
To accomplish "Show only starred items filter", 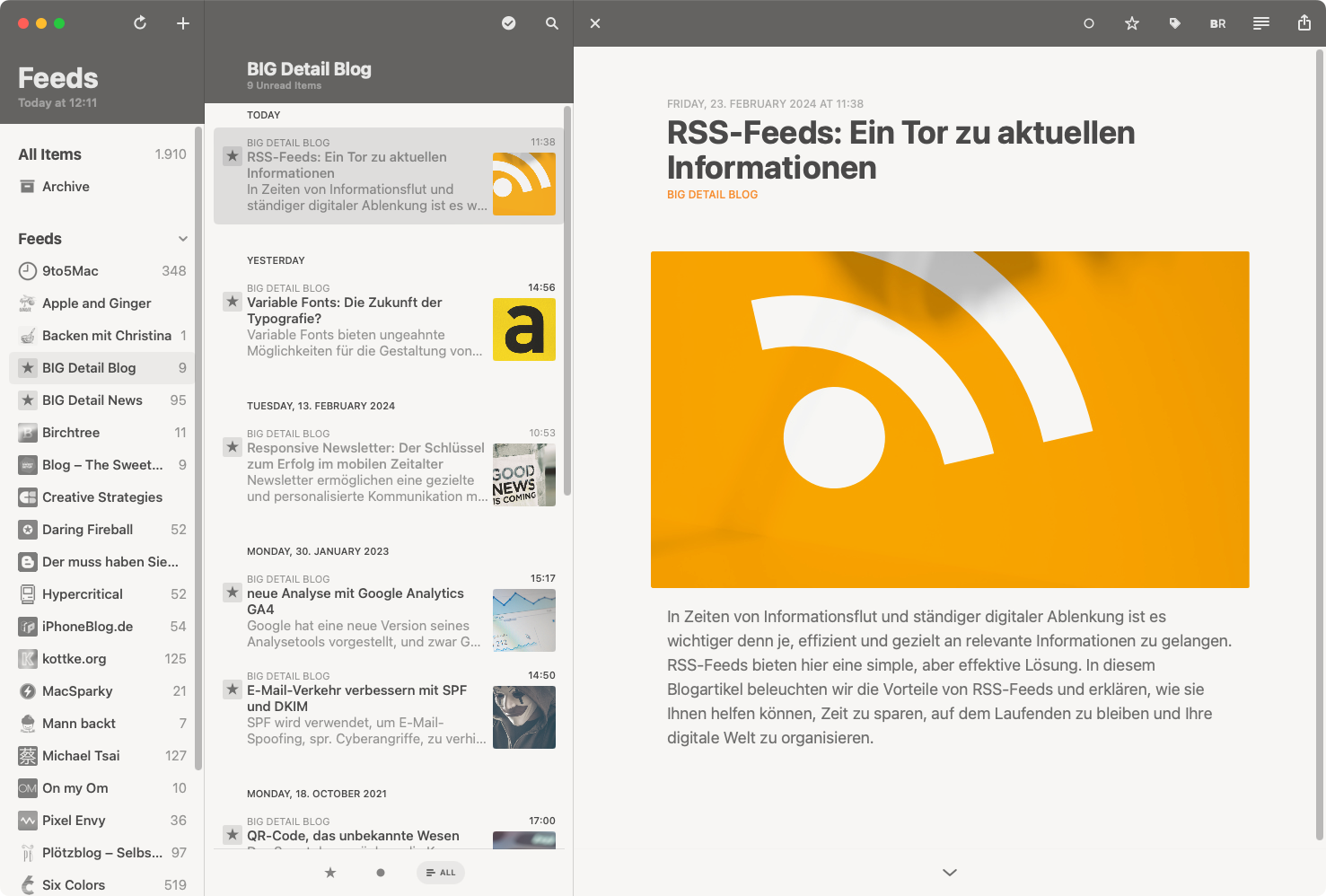I will point(330,873).
